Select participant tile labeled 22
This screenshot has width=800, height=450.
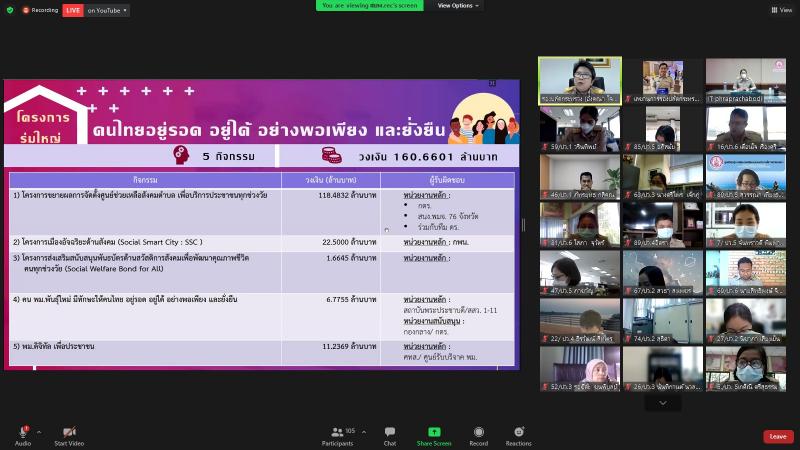point(580,321)
